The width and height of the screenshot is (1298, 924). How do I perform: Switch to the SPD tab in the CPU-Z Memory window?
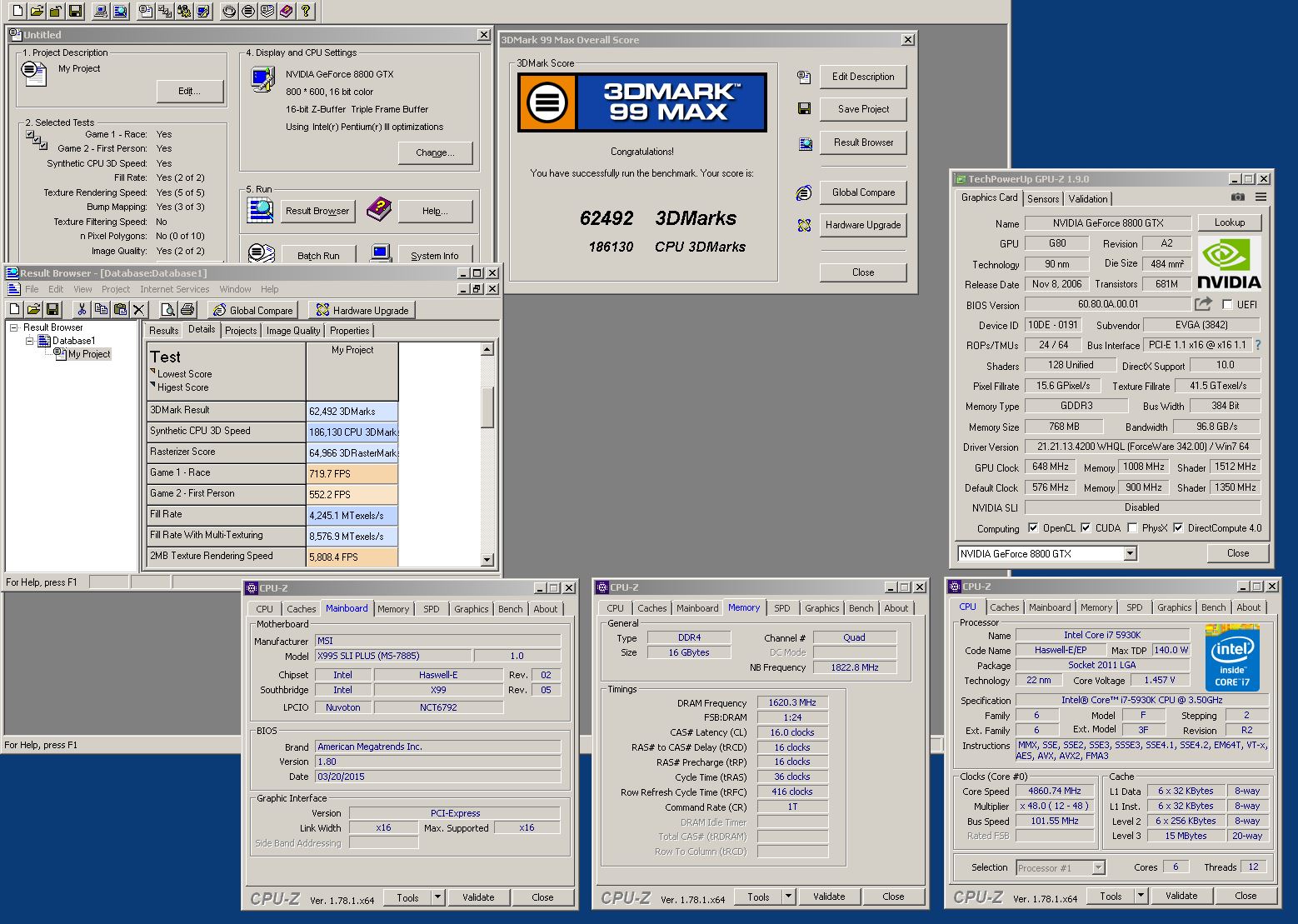tap(781, 608)
